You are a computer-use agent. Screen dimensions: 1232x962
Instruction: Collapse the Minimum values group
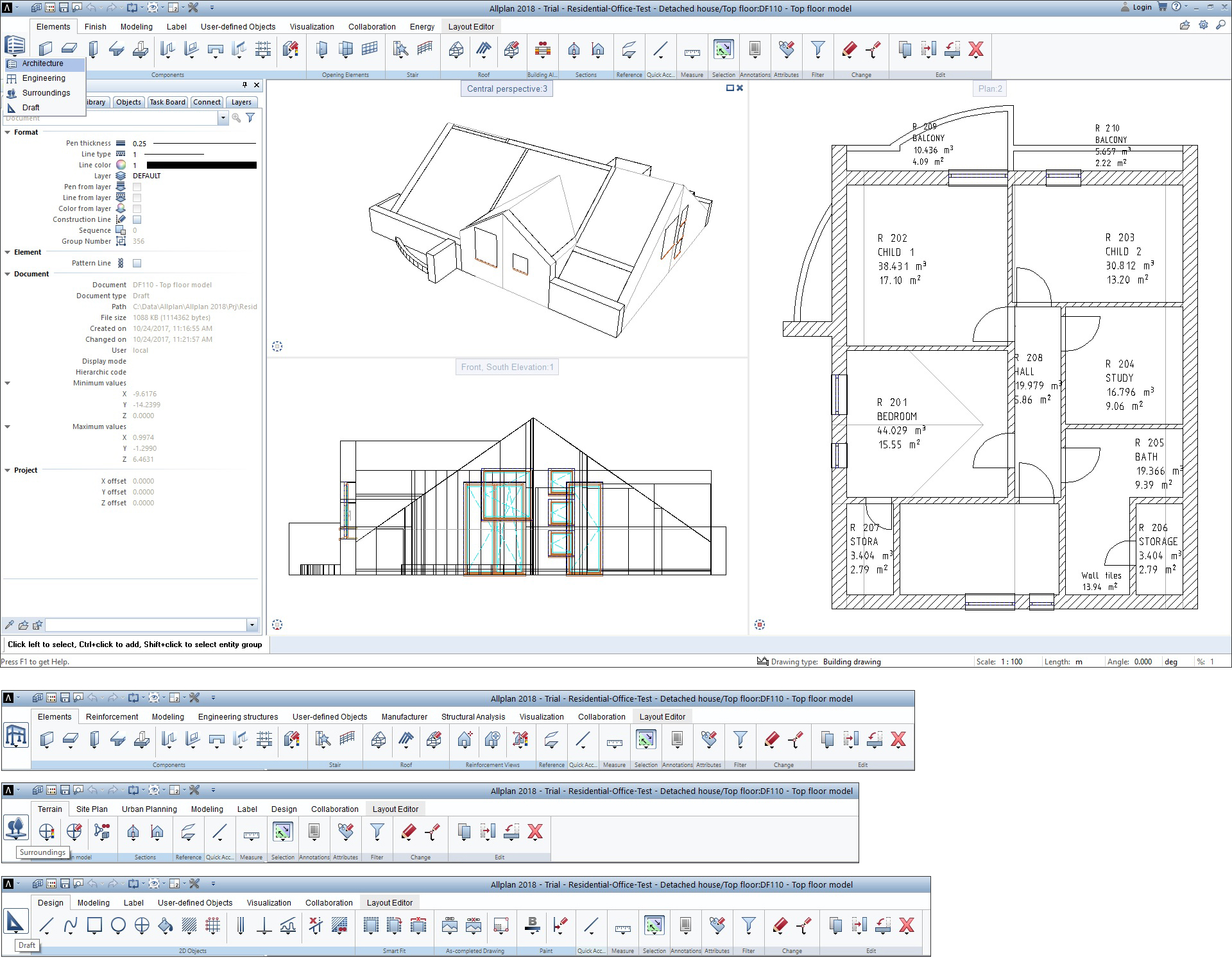[8, 383]
